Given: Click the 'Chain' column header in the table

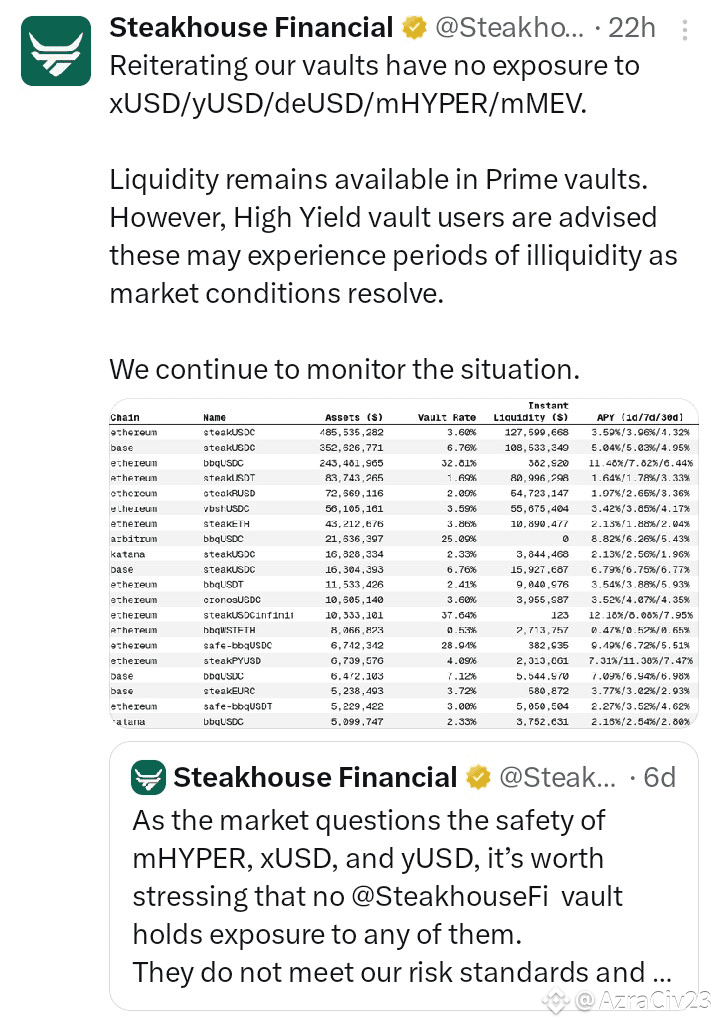Looking at the screenshot, I should [x=125, y=417].
